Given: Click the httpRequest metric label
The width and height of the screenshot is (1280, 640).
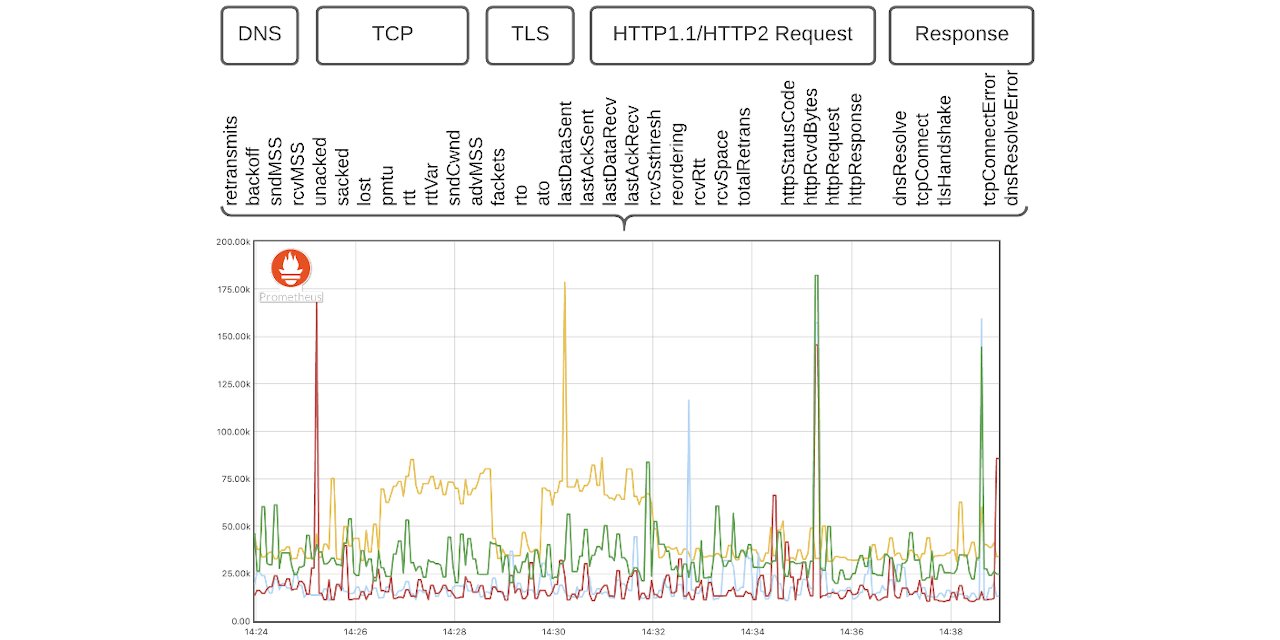Looking at the screenshot, I should click(832, 159).
